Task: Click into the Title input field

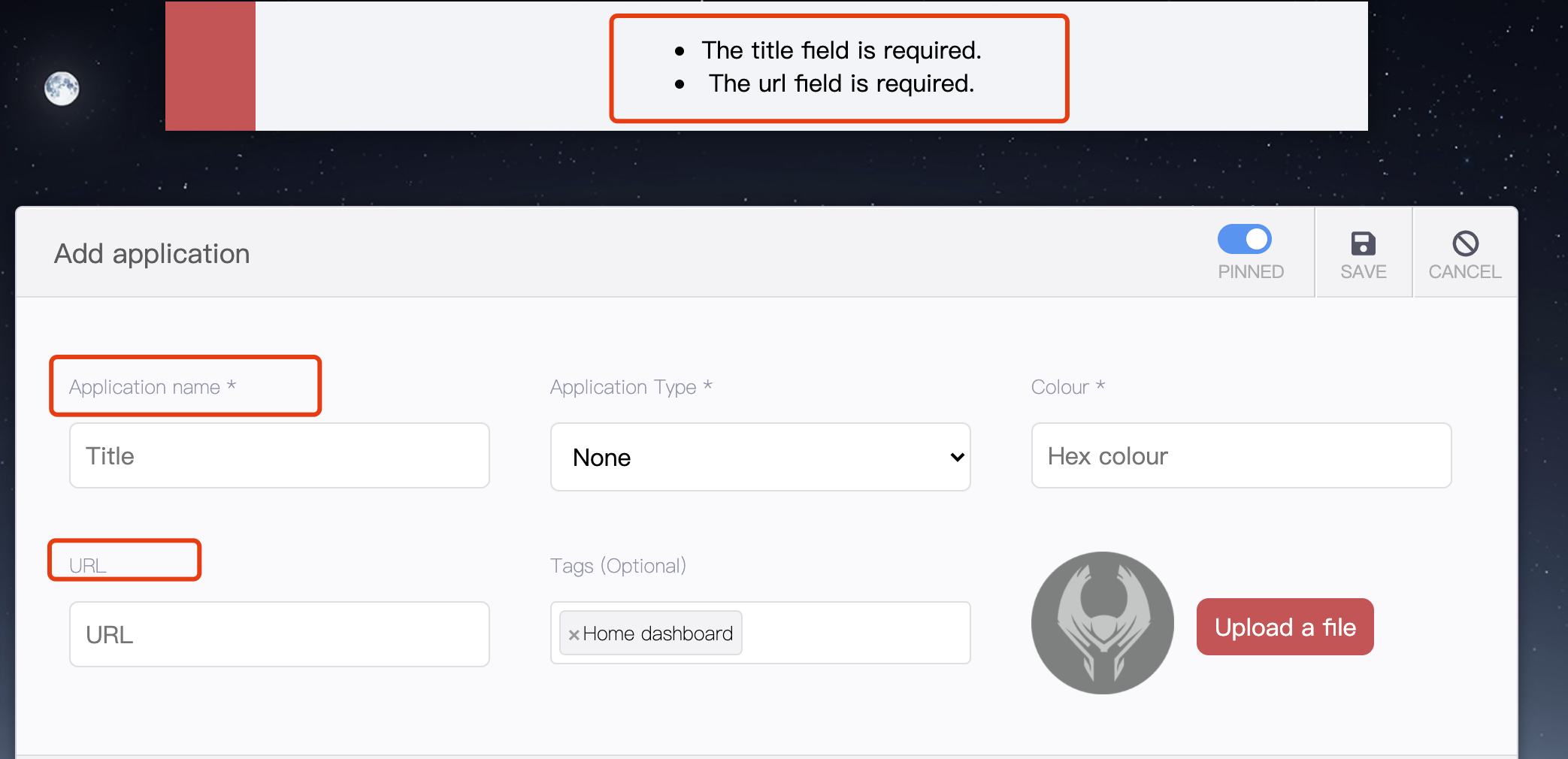Action: pyautogui.click(x=280, y=456)
